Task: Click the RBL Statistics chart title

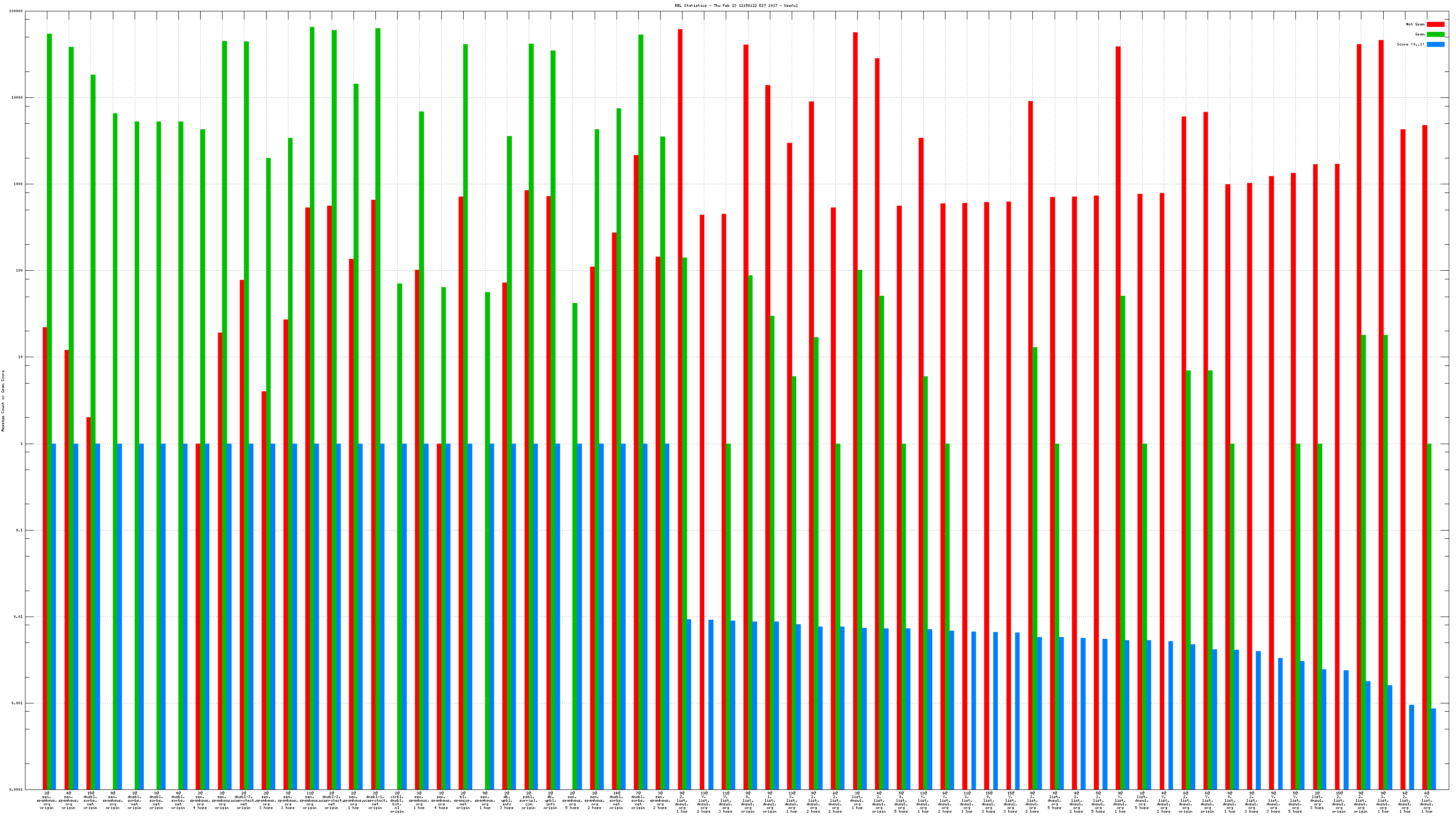Action: tap(736, 5)
